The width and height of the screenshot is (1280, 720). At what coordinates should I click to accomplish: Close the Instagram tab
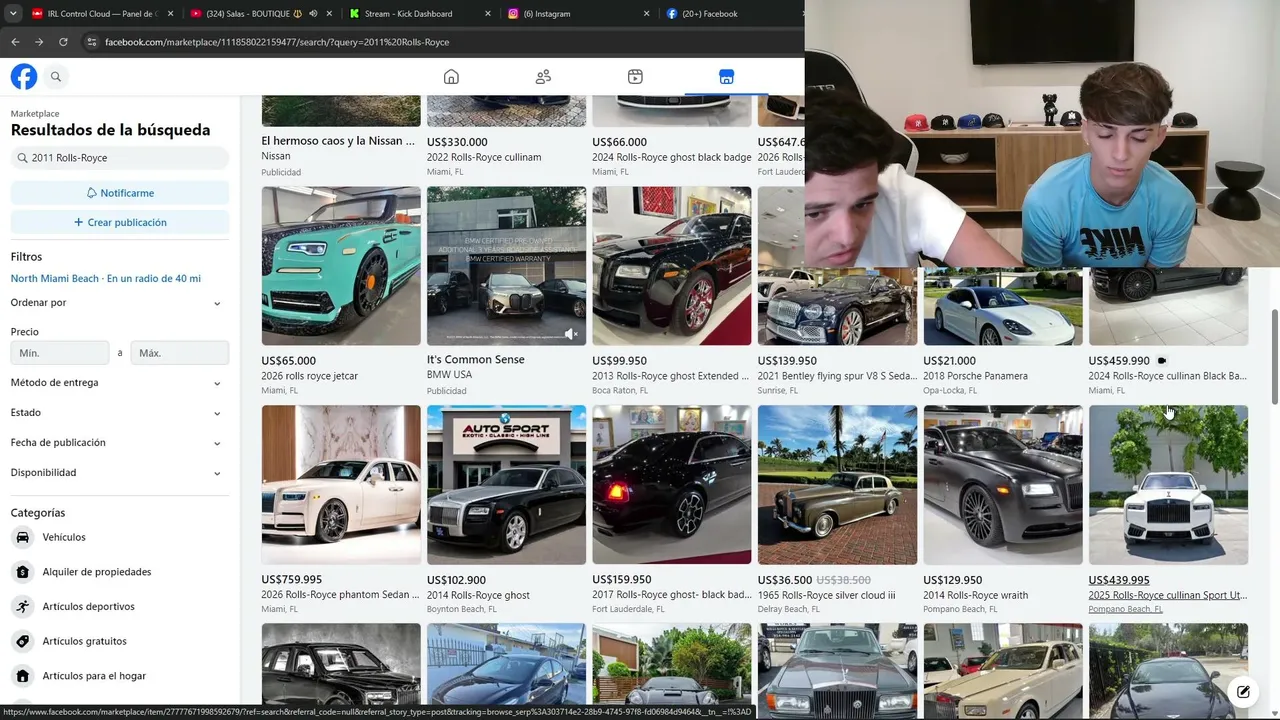coord(646,14)
